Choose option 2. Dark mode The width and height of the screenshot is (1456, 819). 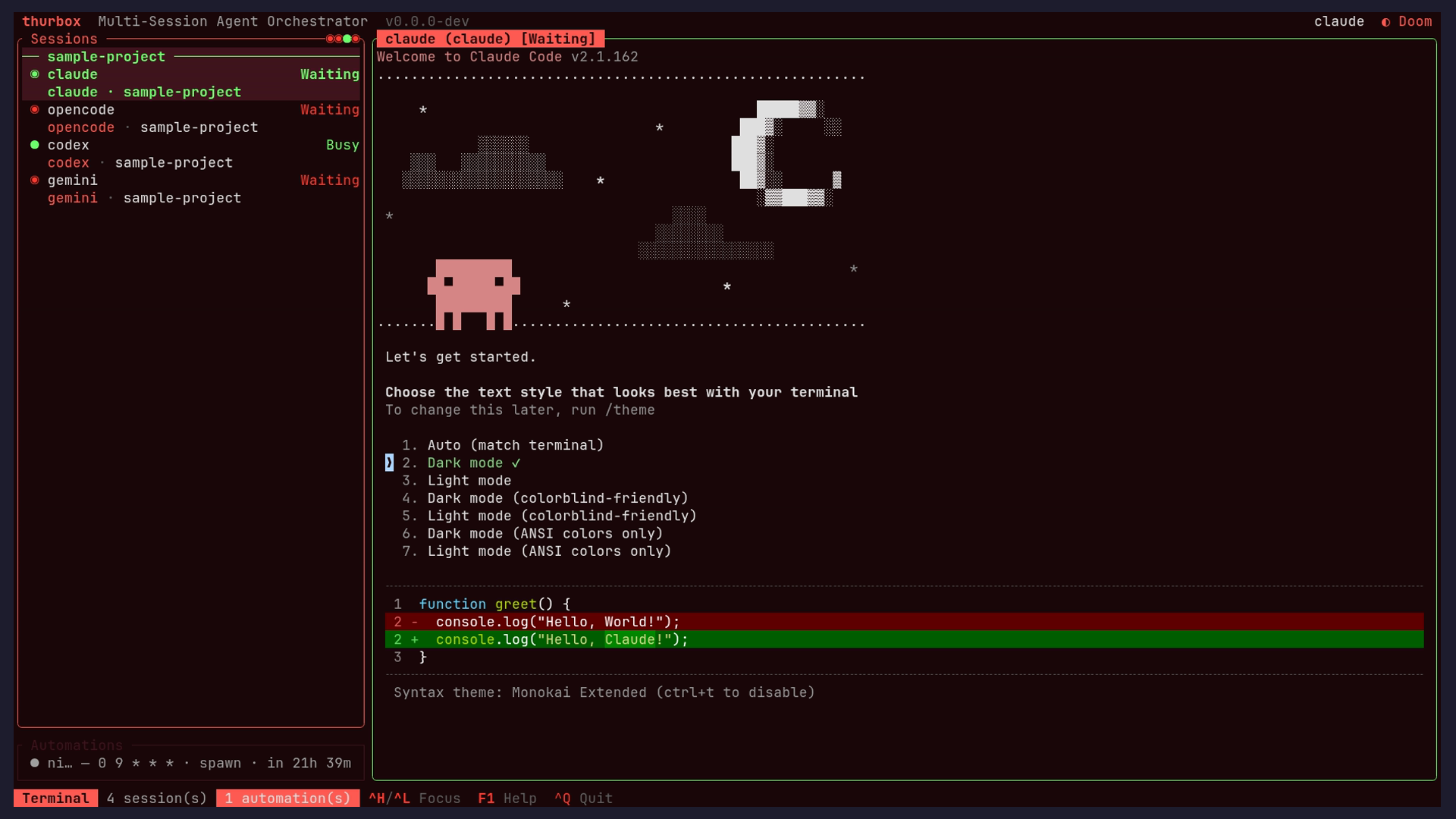(x=461, y=463)
